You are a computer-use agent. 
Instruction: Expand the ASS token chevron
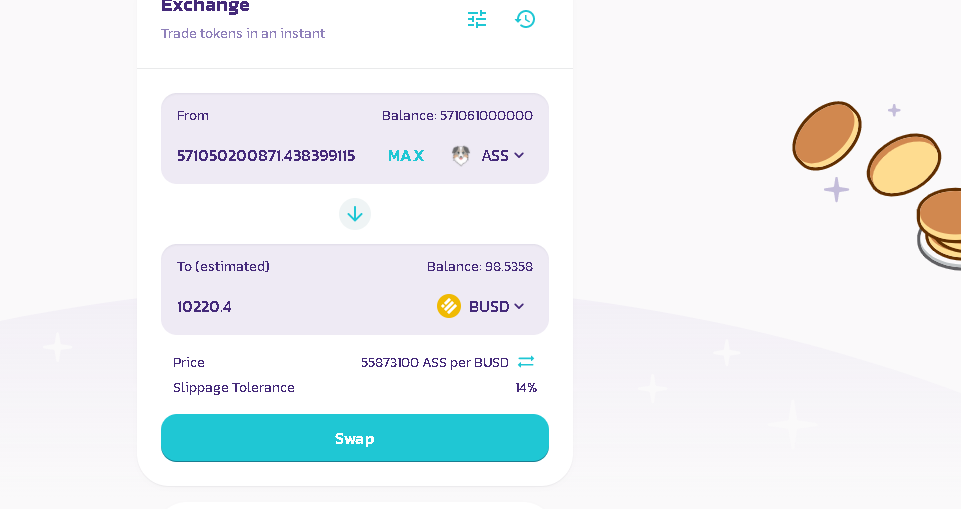tap(519, 156)
